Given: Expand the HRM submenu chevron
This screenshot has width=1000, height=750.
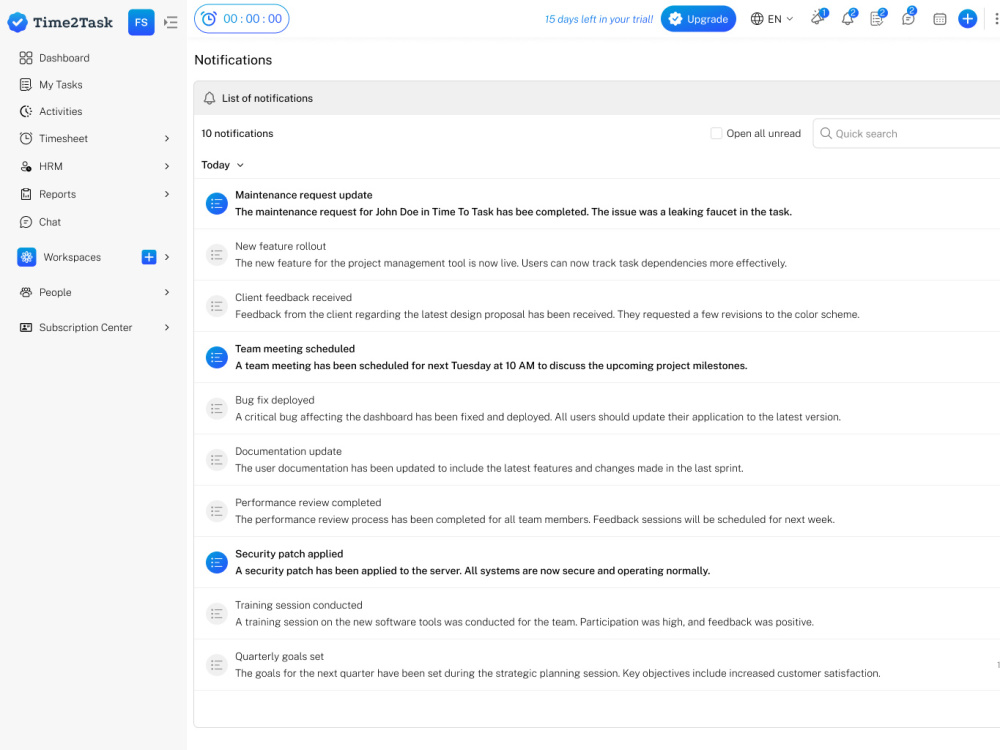Looking at the screenshot, I should click(167, 166).
